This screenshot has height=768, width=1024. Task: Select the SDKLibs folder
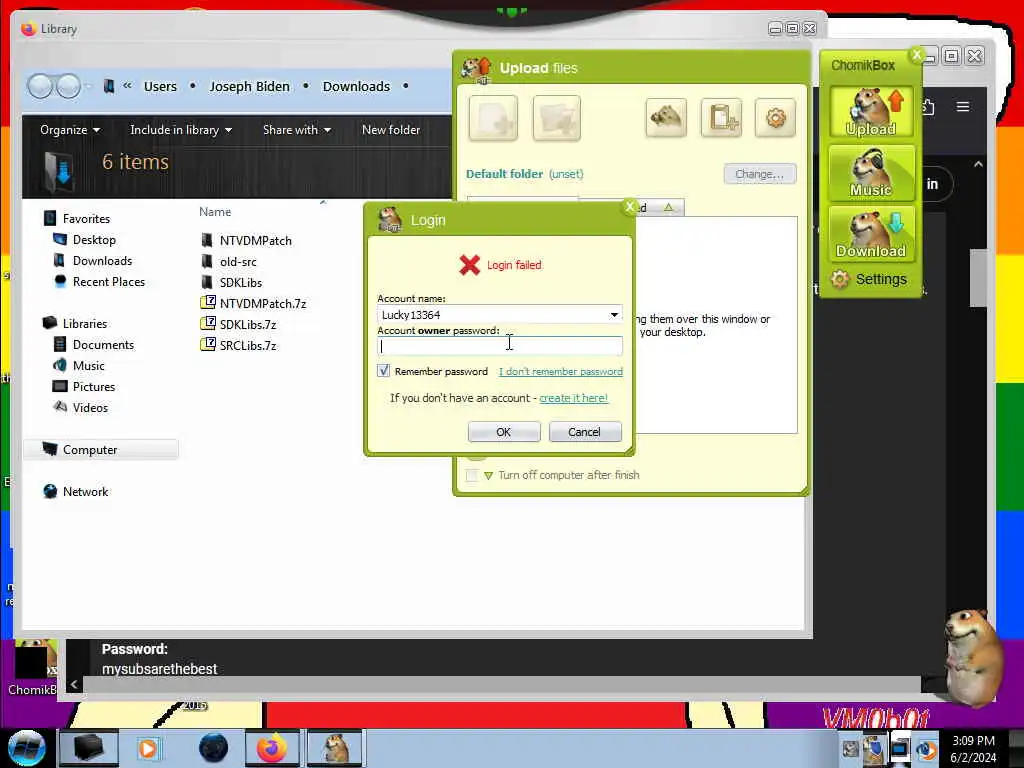(232, 282)
